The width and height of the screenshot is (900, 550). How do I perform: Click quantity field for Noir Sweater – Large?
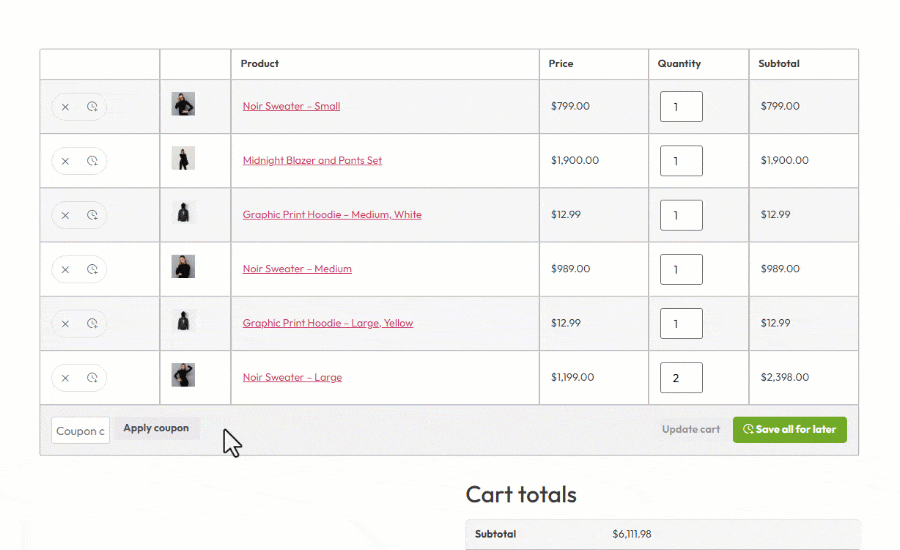point(681,378)
